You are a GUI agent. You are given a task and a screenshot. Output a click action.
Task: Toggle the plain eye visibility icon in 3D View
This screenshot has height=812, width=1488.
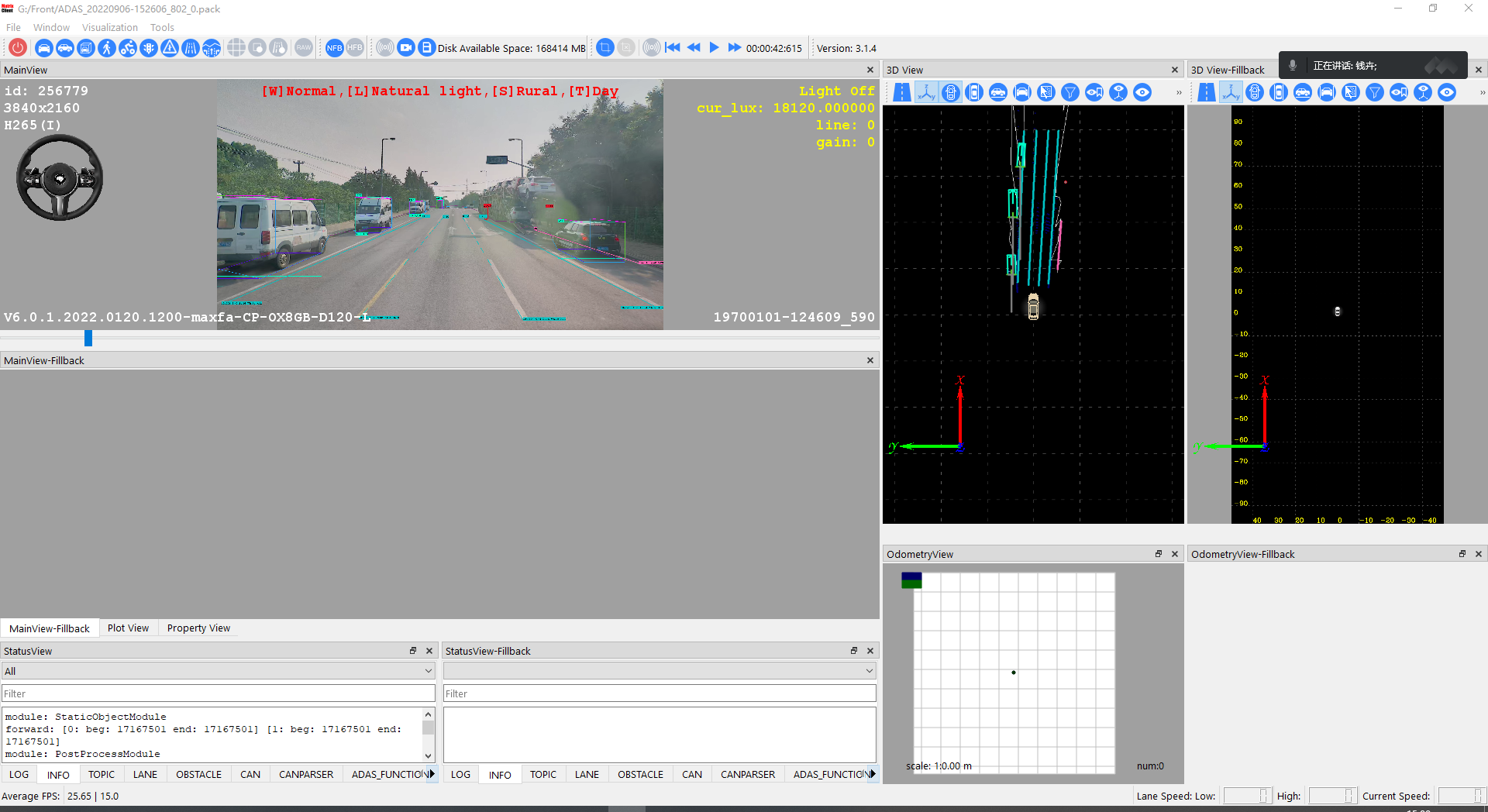click(x=1142, y=93)
